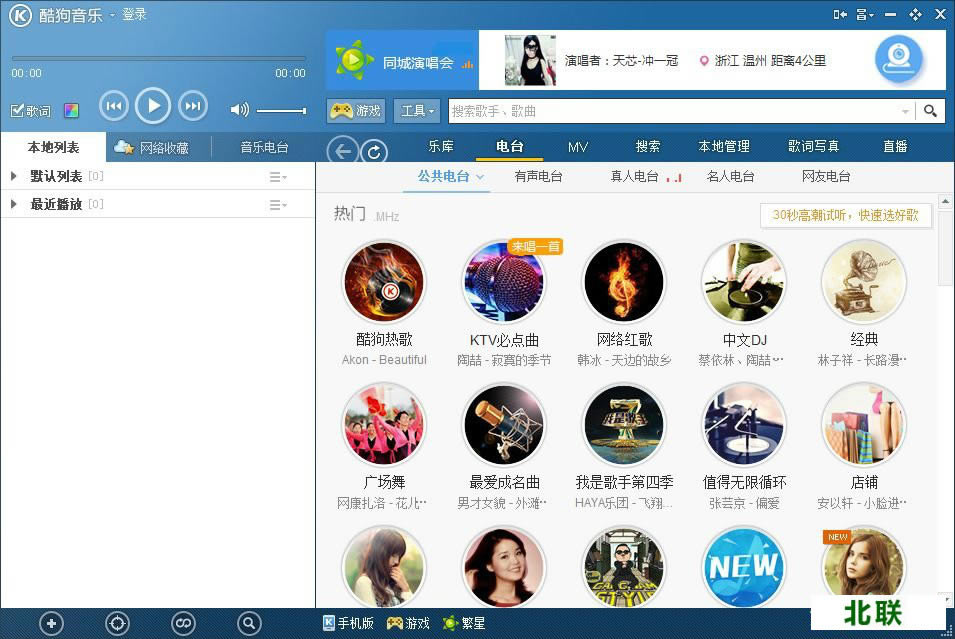
Task: Click the play button in player controls
Action: tap(152, 106)
